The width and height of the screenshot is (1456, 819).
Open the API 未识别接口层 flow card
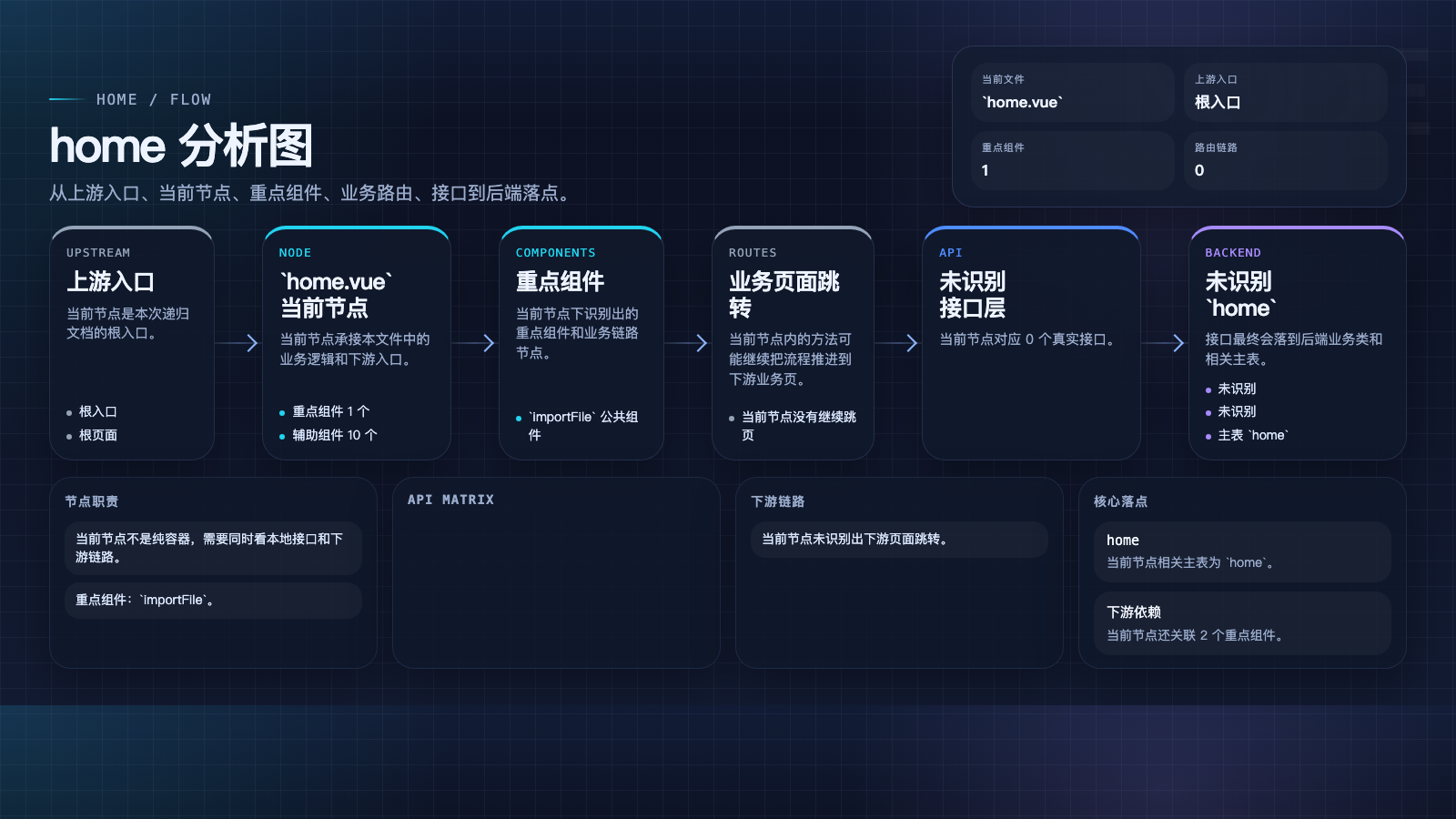pyautogui.click(x=1031, y=343)
